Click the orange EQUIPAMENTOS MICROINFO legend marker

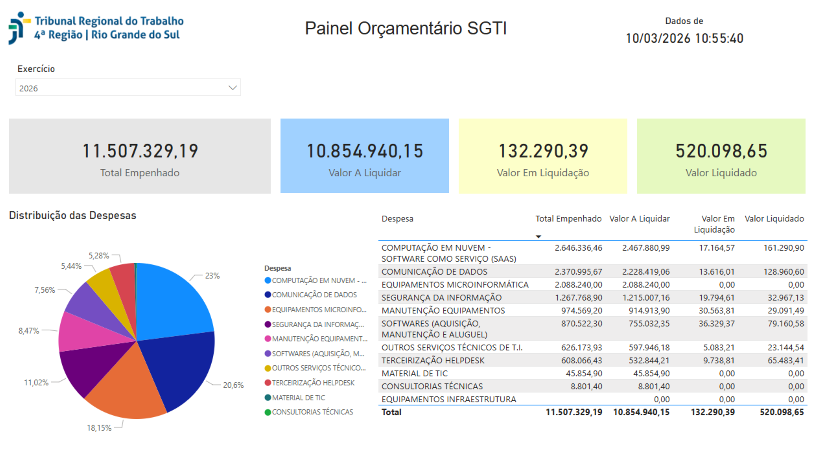tap(268, 309)
